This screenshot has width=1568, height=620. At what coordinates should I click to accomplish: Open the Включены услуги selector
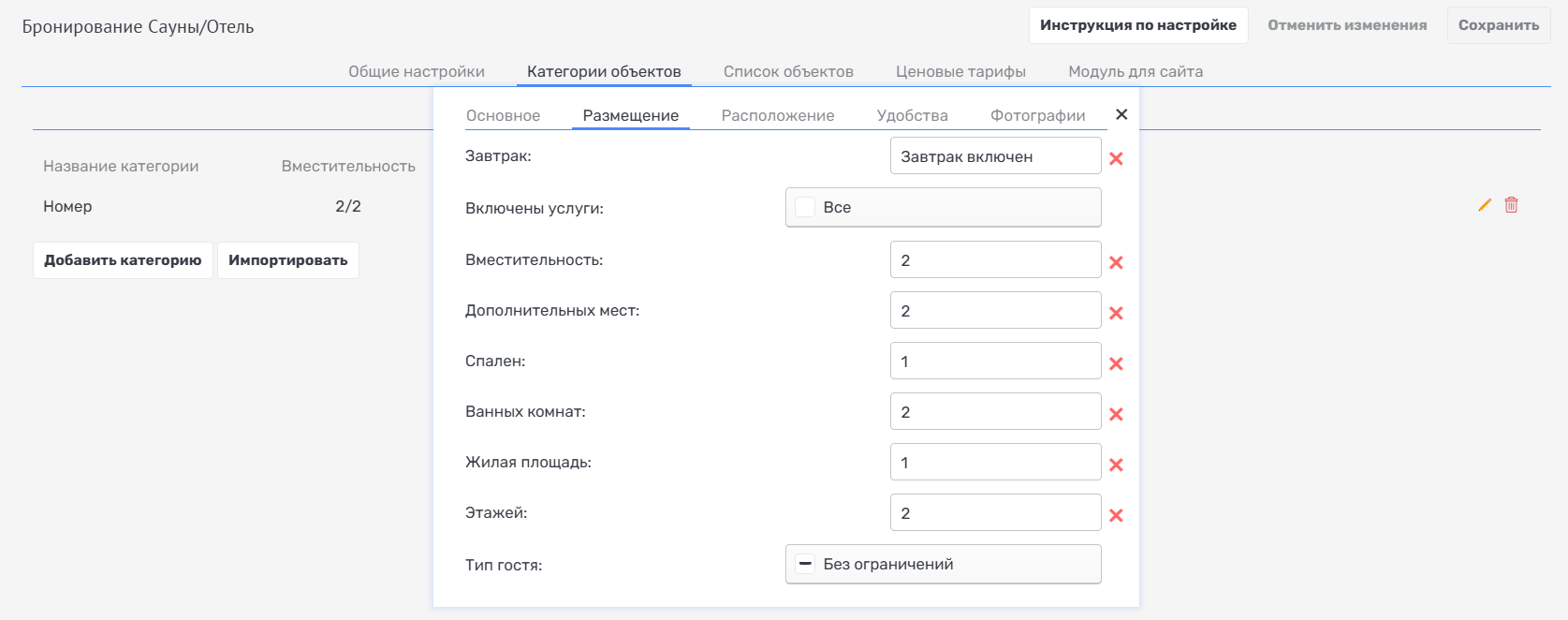click(944, 208)
